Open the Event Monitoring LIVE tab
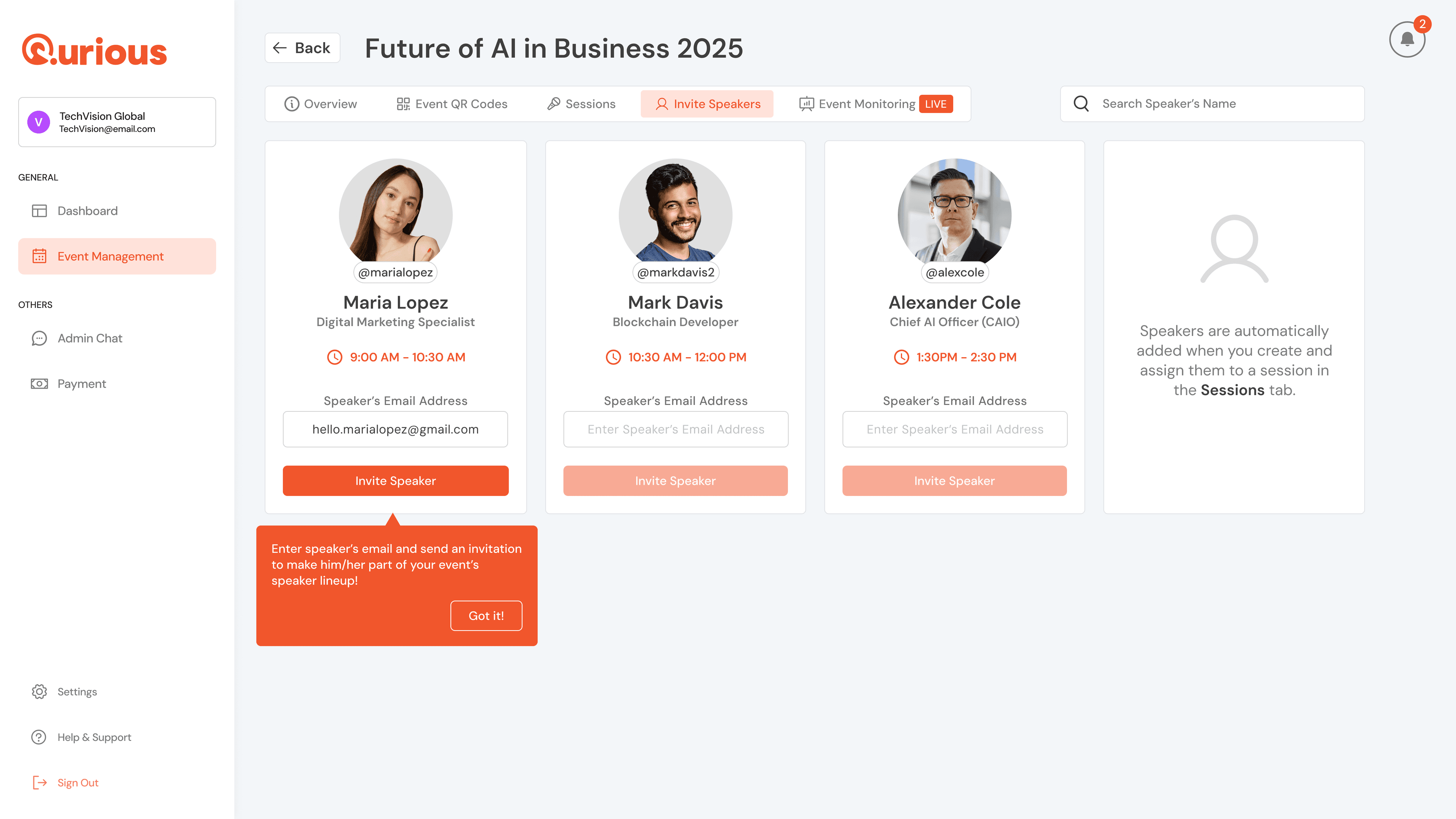1456x819 pixels. 876,104
